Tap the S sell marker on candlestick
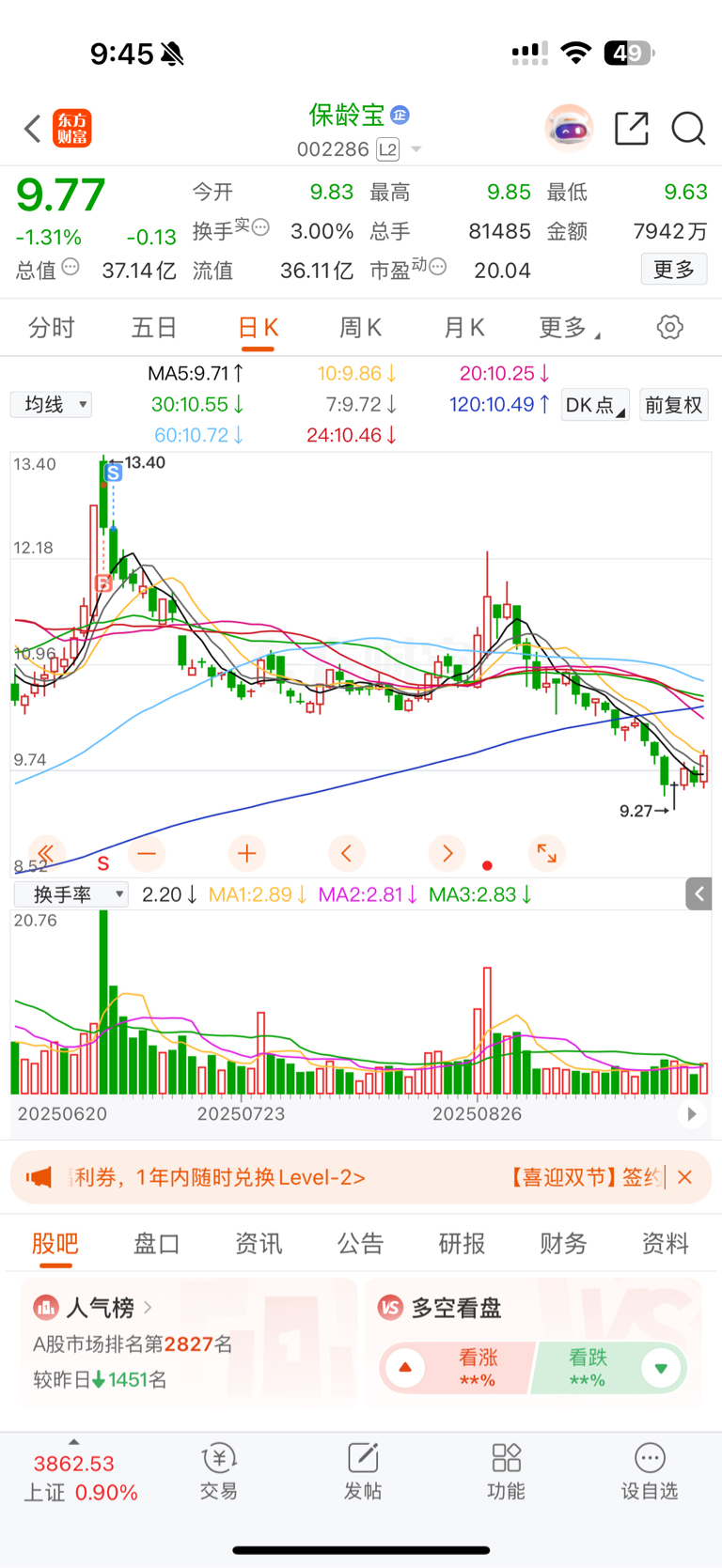 pos(114,473)
